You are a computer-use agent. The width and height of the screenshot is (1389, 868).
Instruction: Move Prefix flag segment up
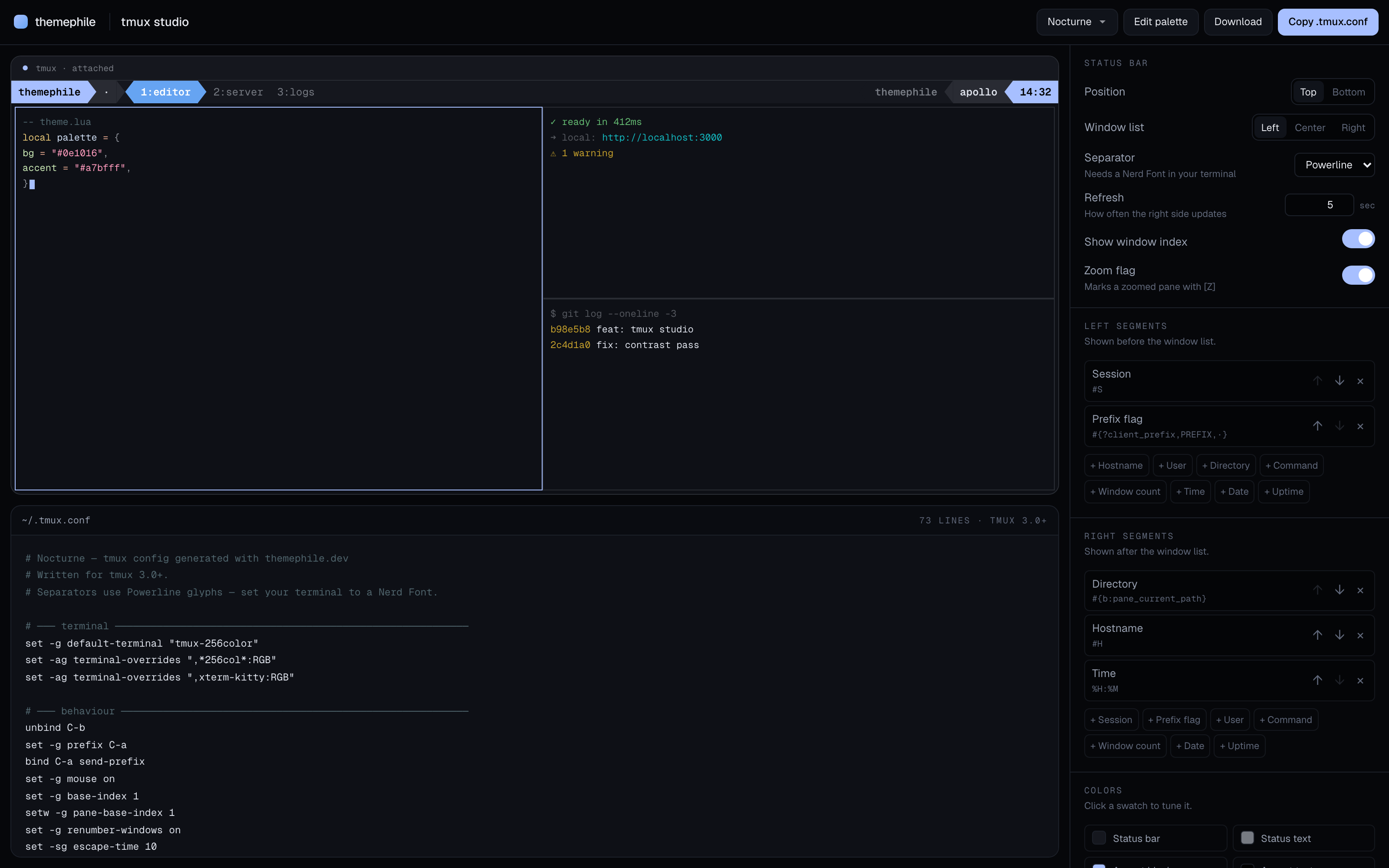[1317, 426]
